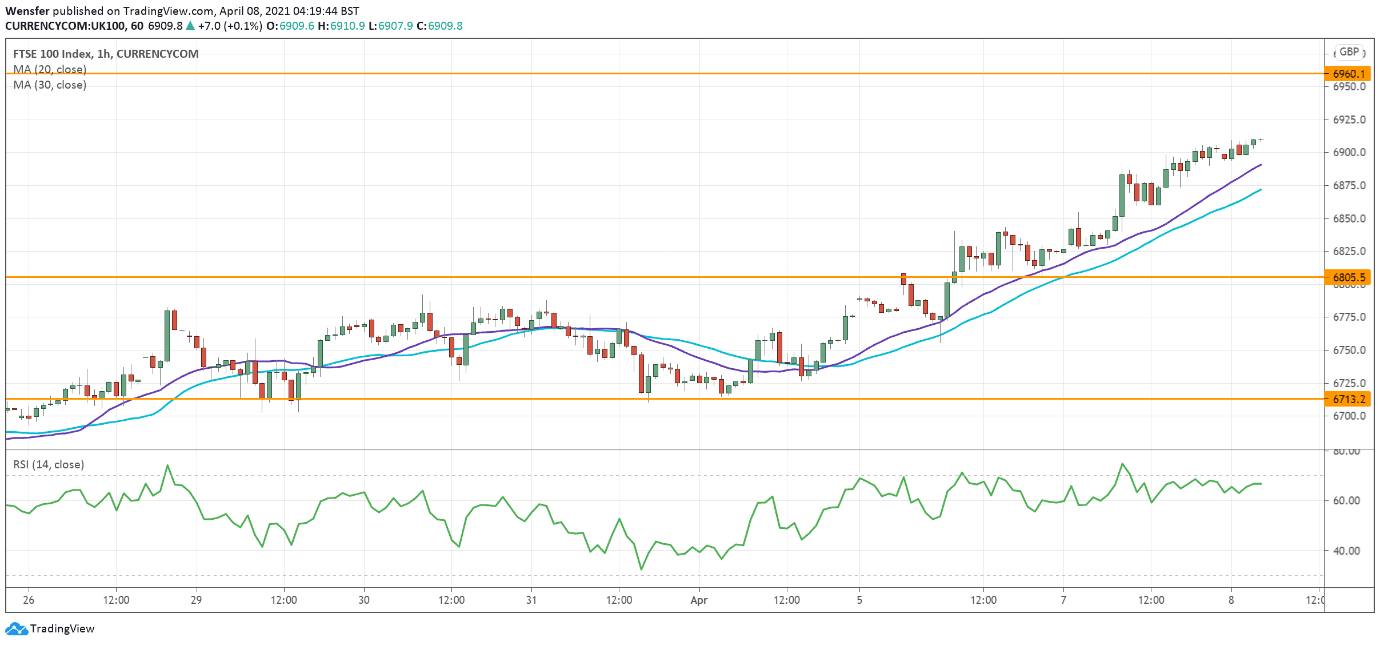Select the MA (20, close) indicator label

tap(50, 70)
